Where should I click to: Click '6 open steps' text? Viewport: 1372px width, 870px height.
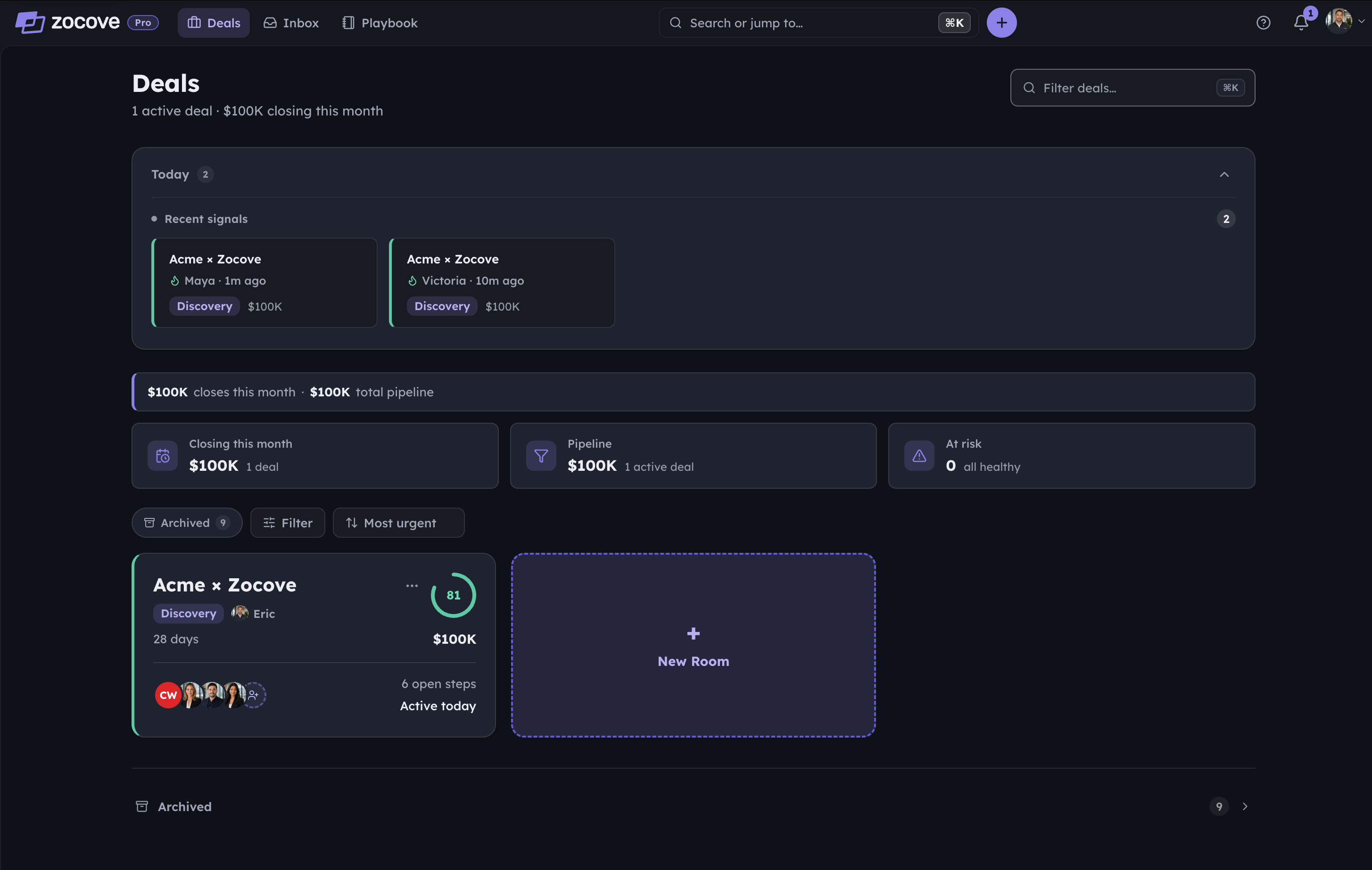click(439, 684)
